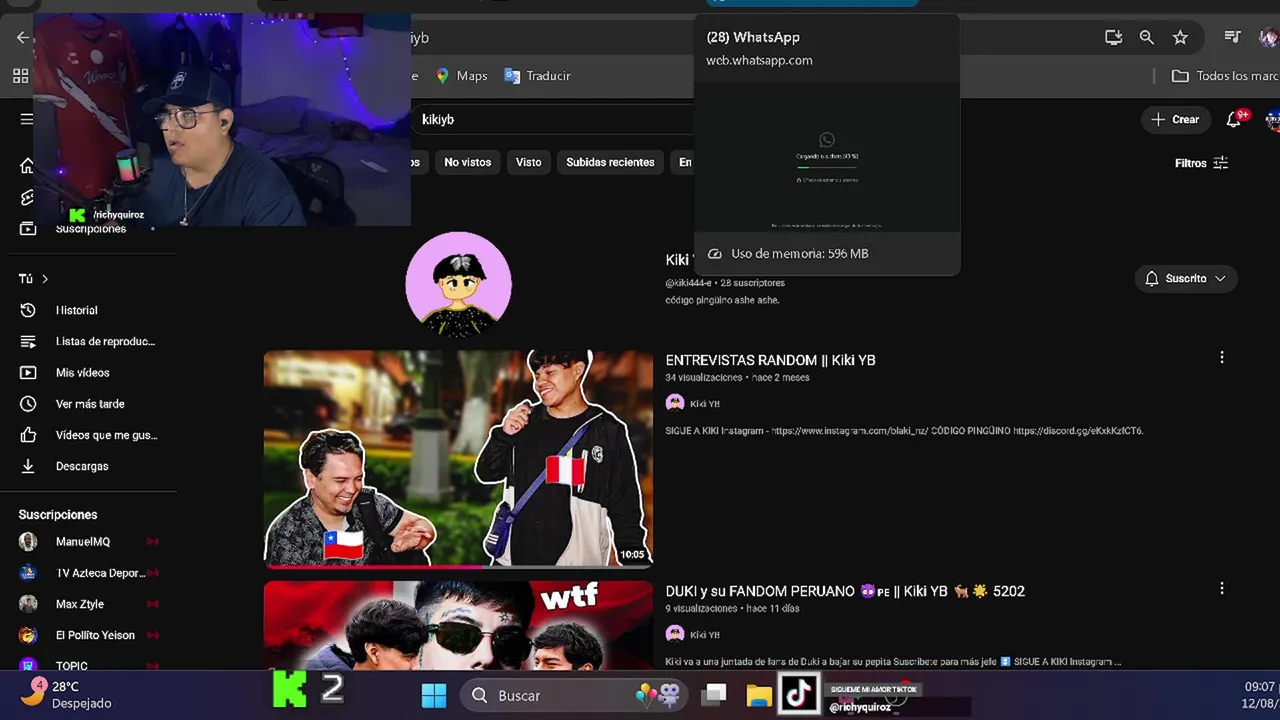Click the Kiki channel avatar
The image size is (1280, 720).
coord(458,285)
